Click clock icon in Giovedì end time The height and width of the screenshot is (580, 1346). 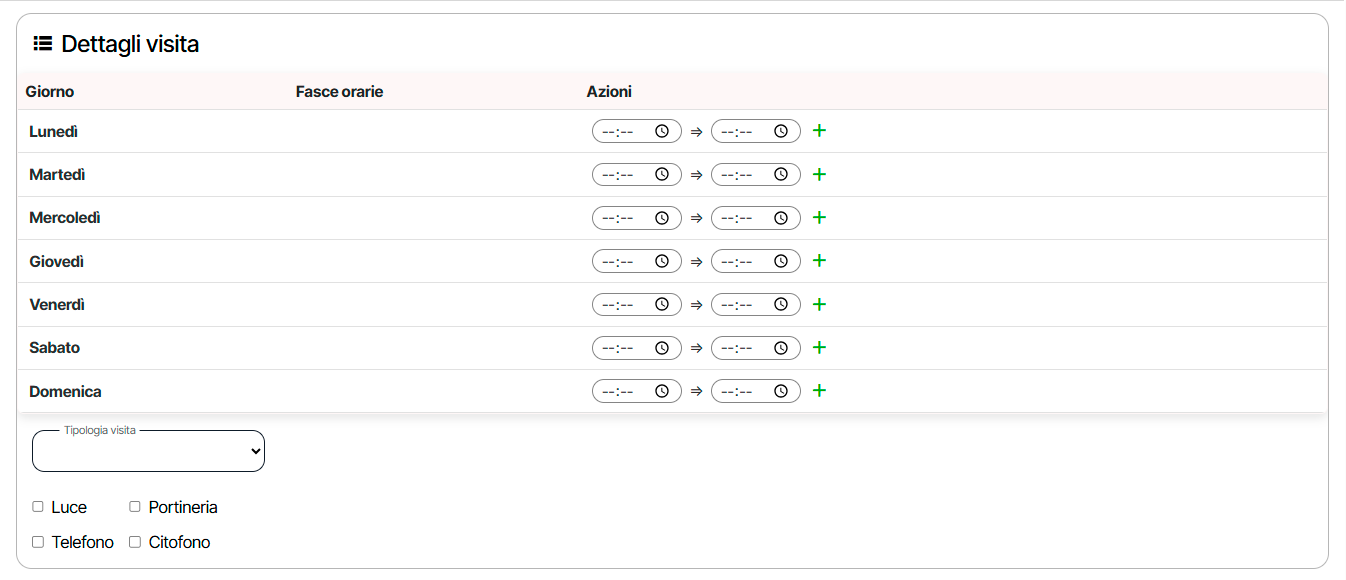point(781,261)
